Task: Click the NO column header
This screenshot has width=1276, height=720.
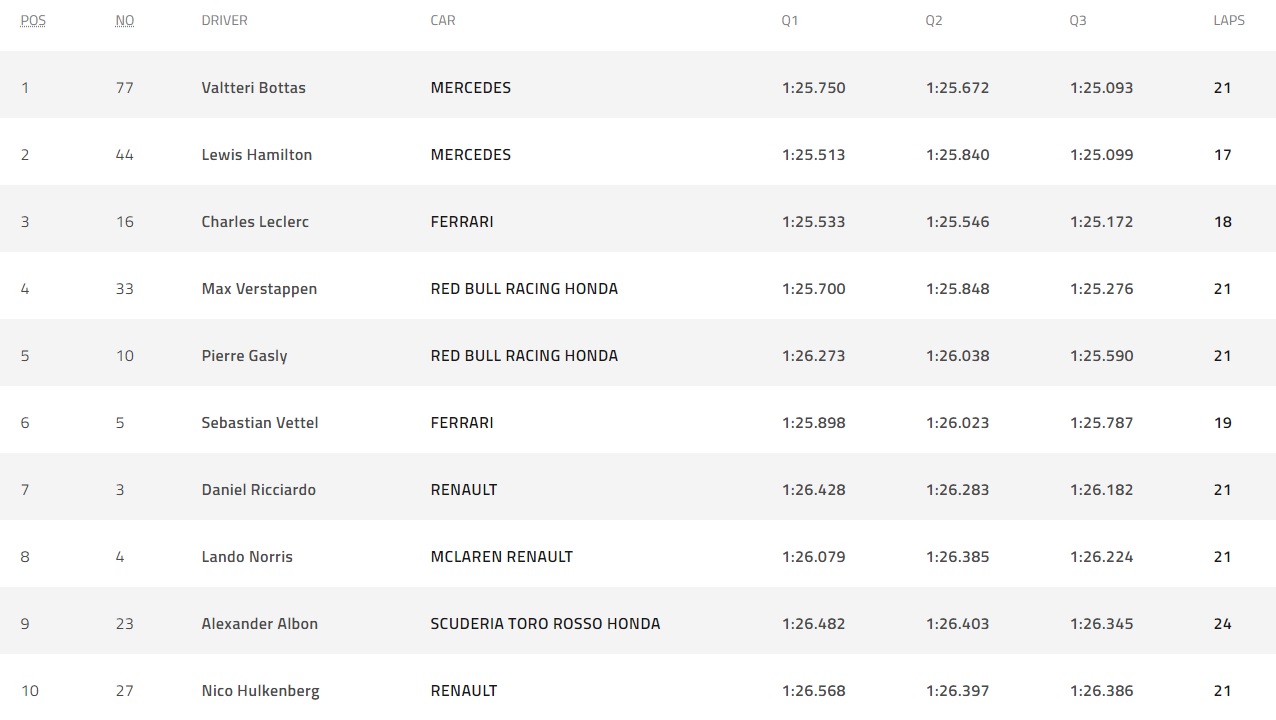Action: [125, 20]
